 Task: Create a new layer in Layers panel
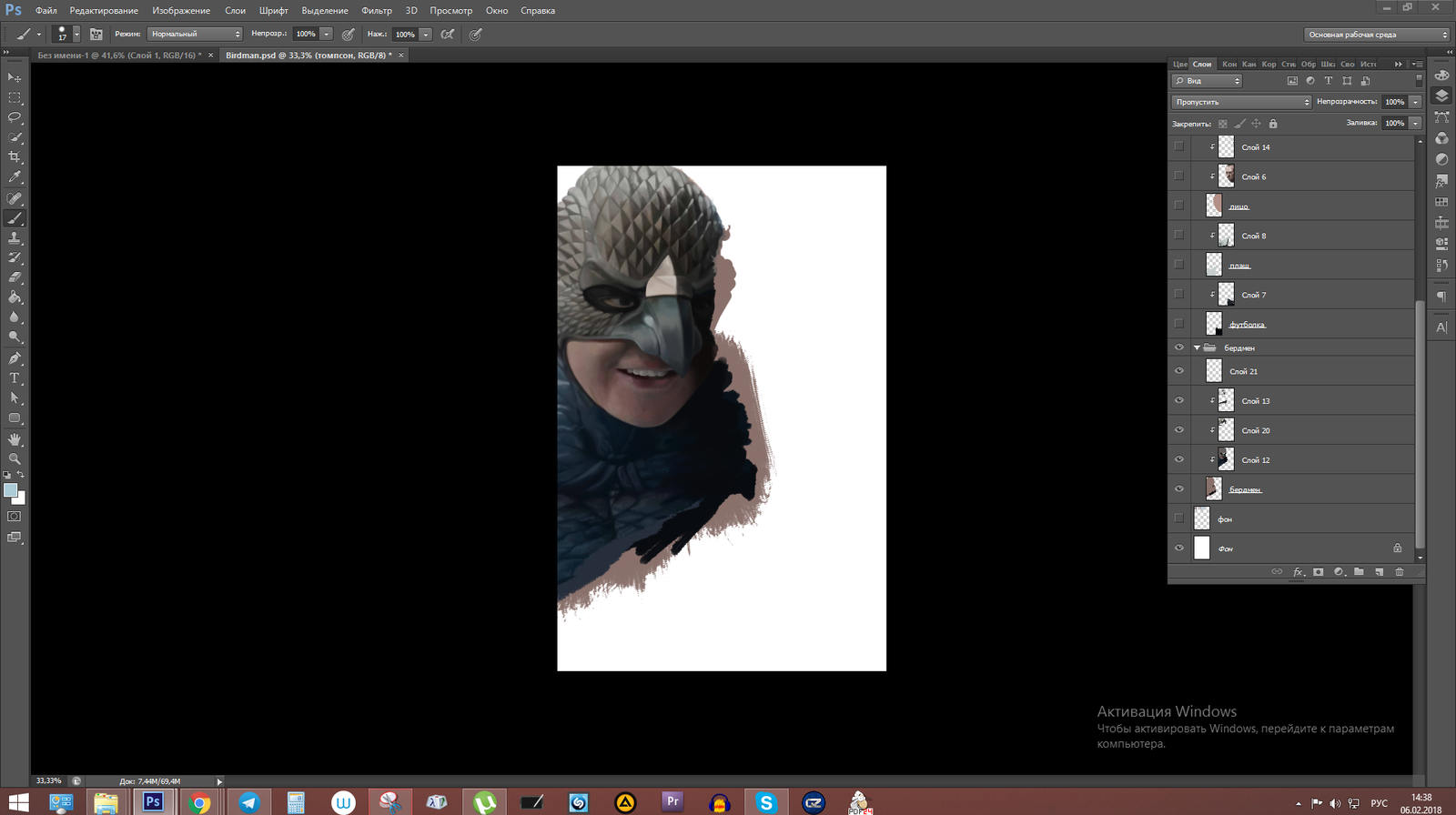[1380, 572]
